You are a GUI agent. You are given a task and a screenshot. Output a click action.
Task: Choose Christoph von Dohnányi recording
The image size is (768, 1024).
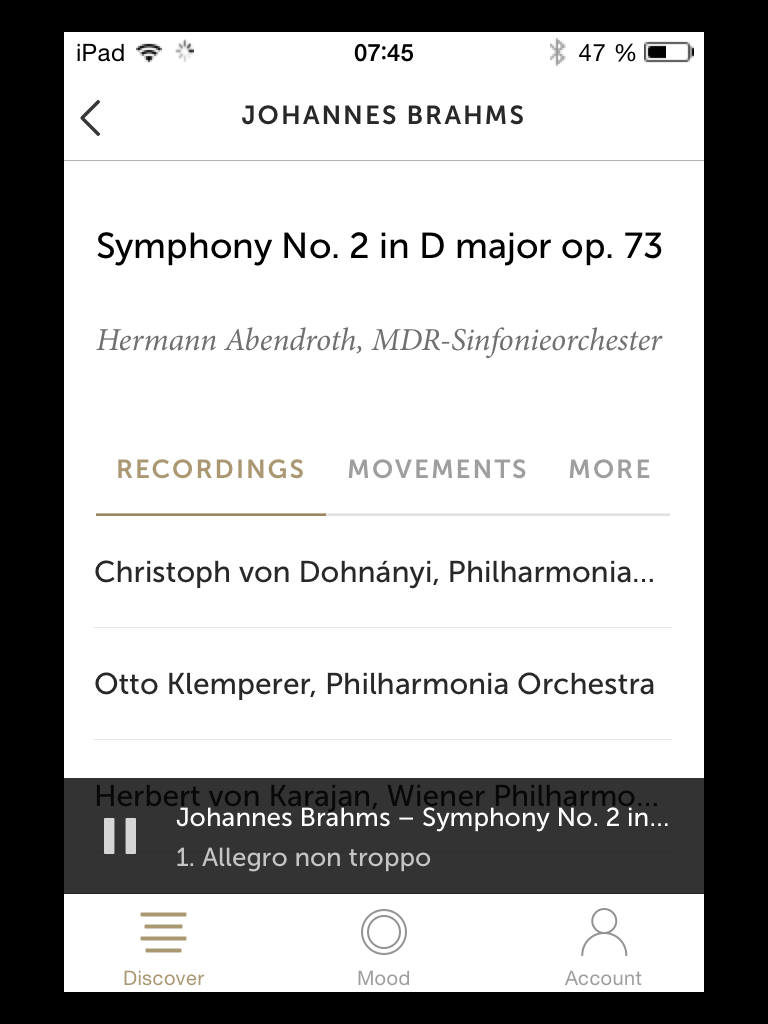(x=383, y=572)
